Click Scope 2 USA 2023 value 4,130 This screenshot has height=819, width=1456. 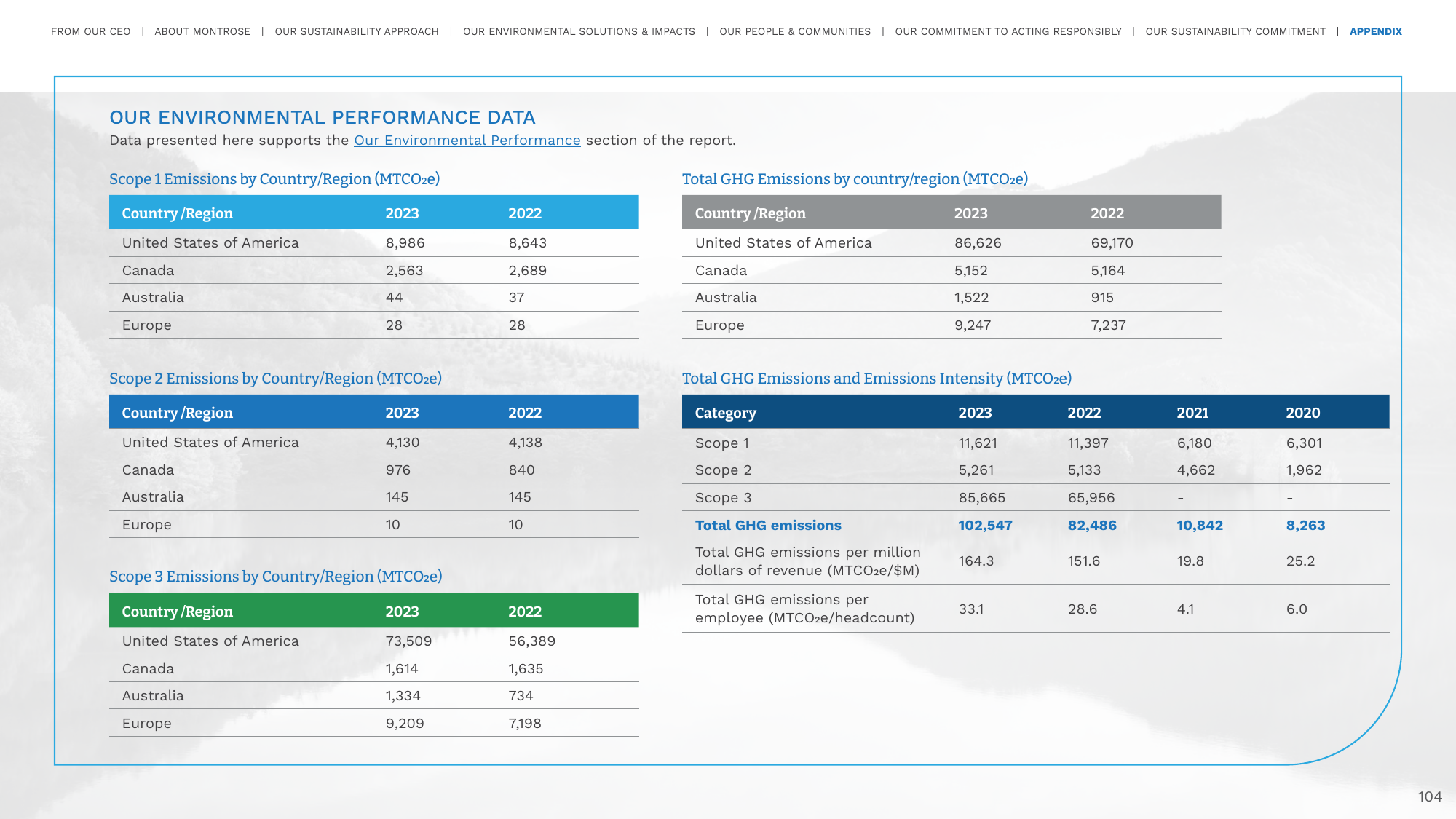(403, 443)
